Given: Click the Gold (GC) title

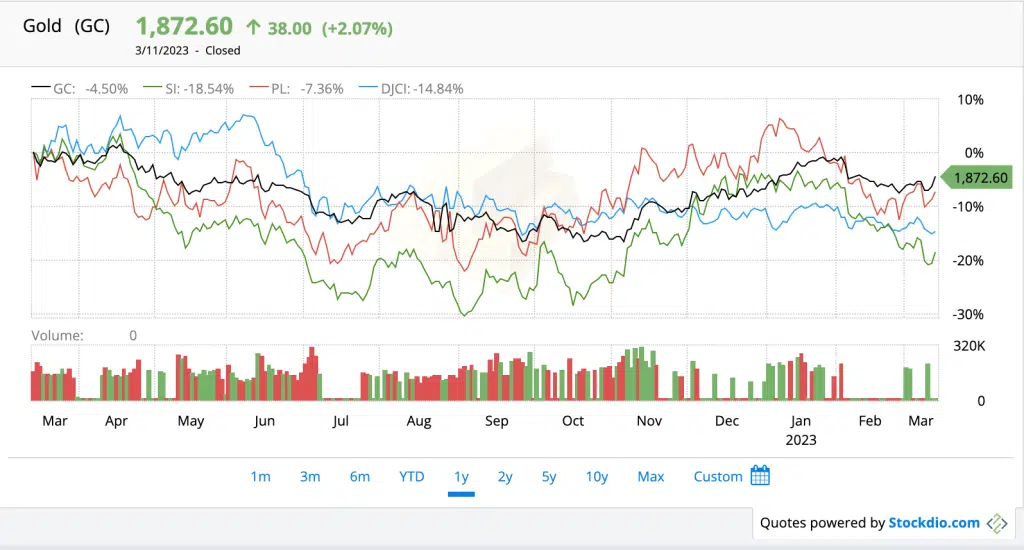Looking at the screenshot, I should 67,26.
